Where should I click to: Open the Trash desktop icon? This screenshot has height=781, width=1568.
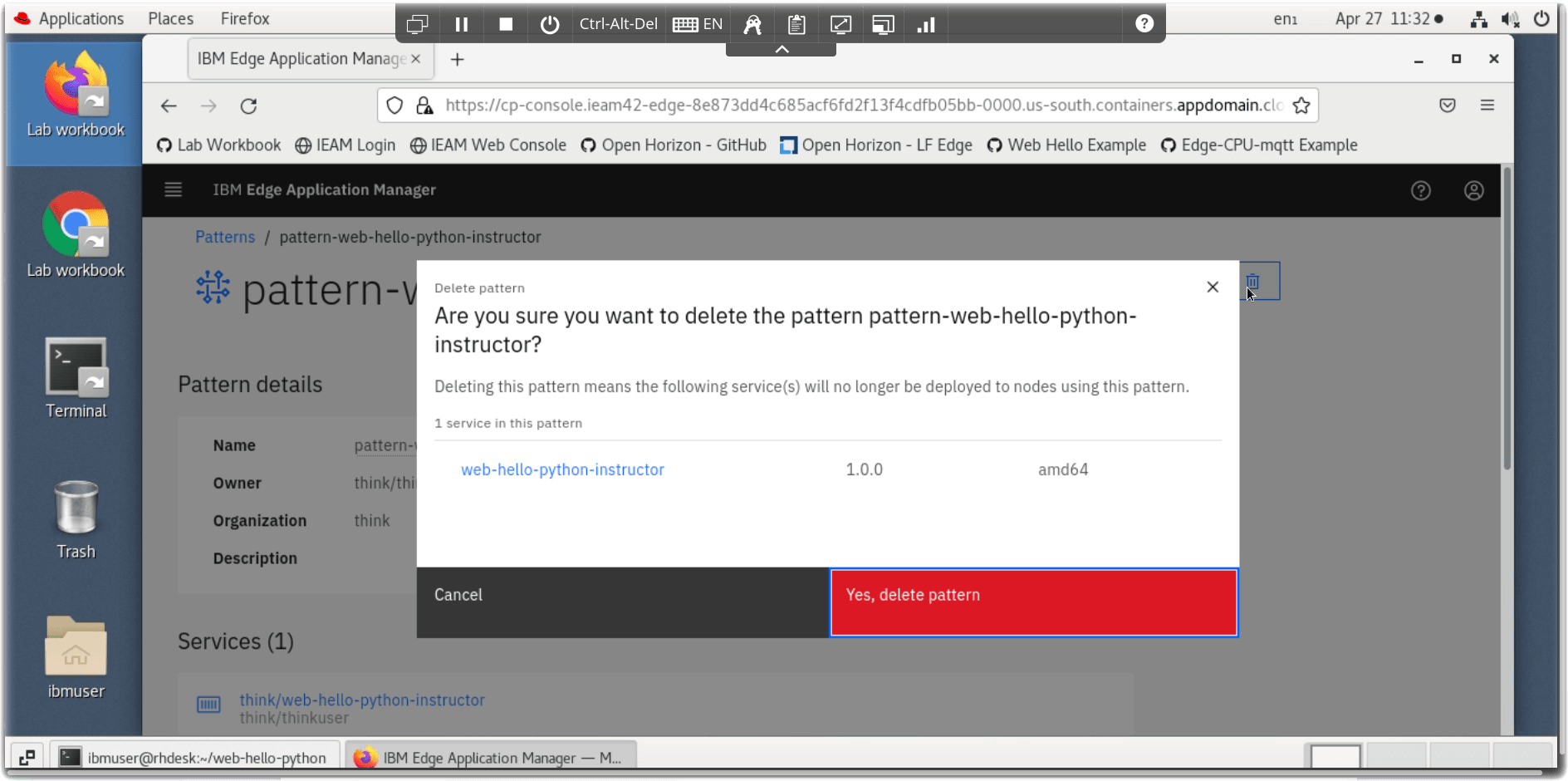pos(76,519)
